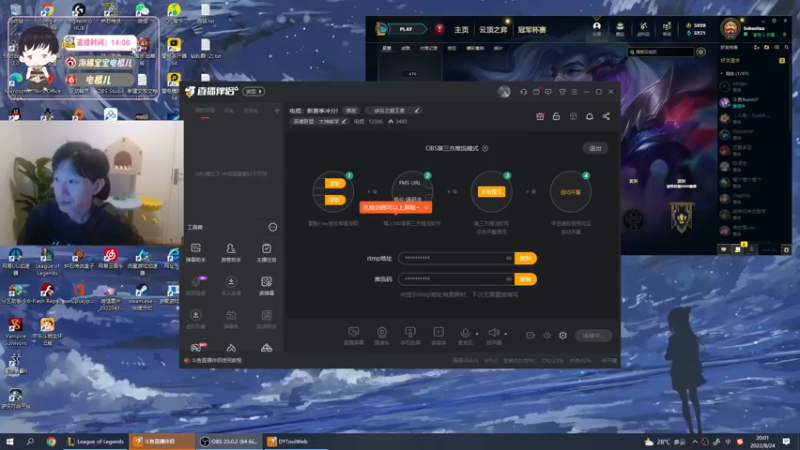This screenshot has width=800, height=450.
Task: Open the League chat bubble icon
Action: tap(723, 249)
